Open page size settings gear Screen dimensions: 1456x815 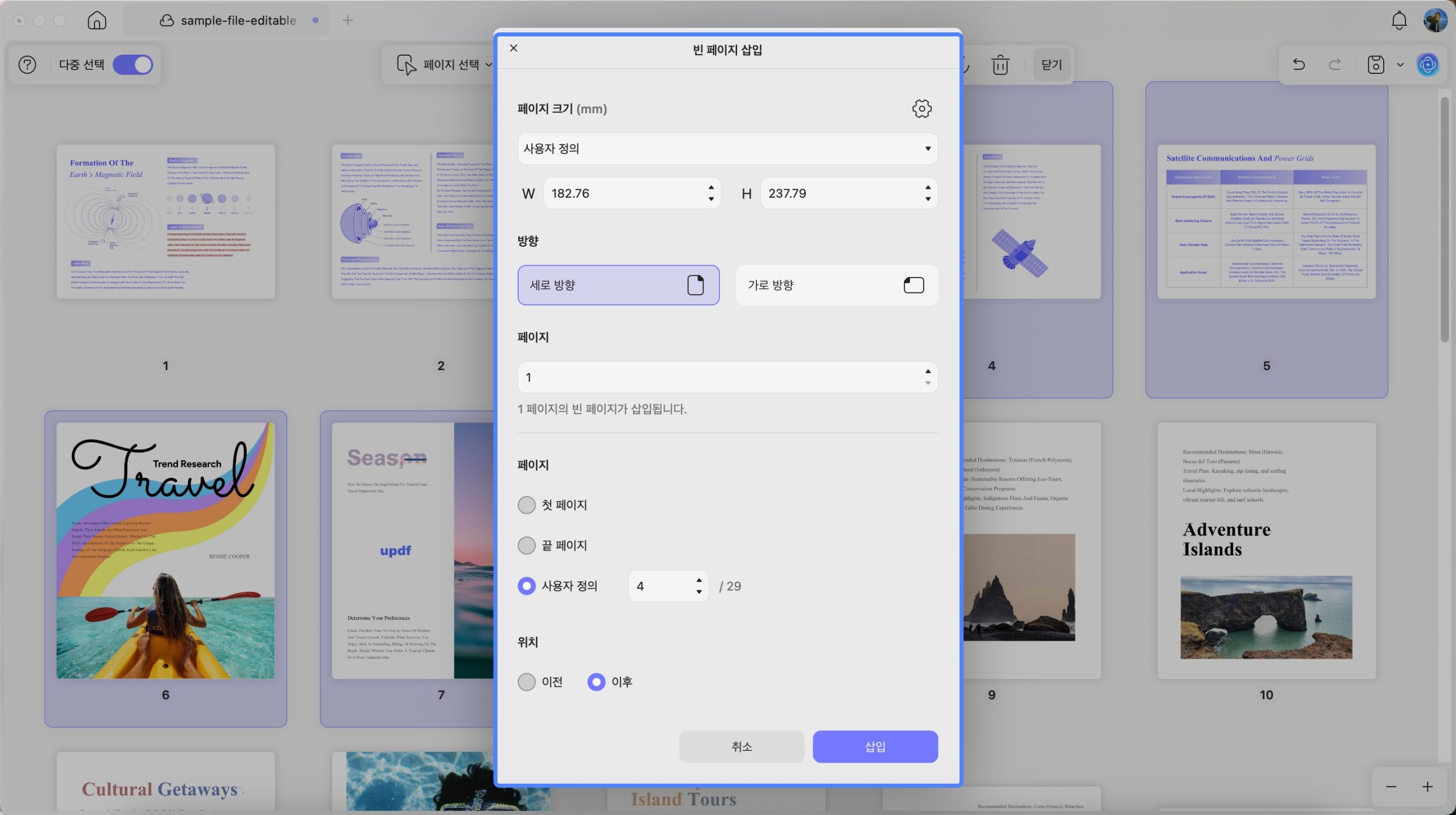tap(922, 109)
